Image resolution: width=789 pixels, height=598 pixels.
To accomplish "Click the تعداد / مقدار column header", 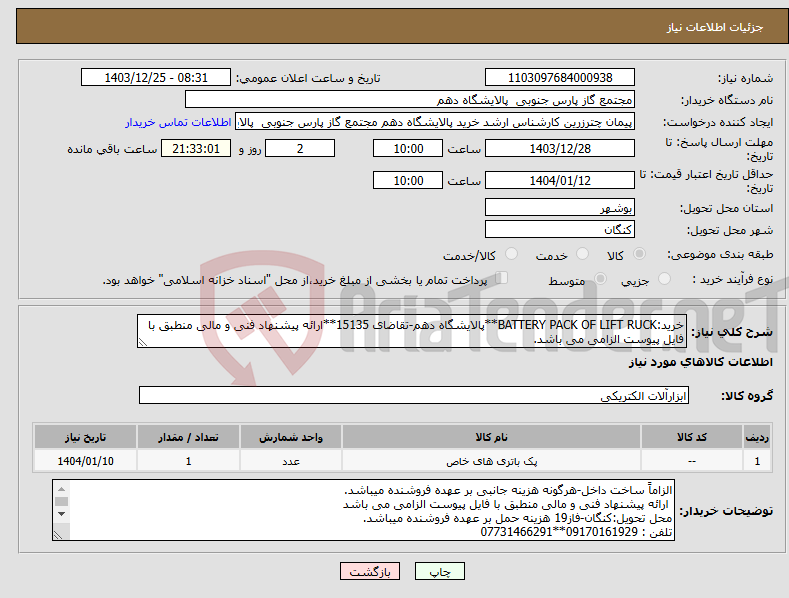I will 188,437.
